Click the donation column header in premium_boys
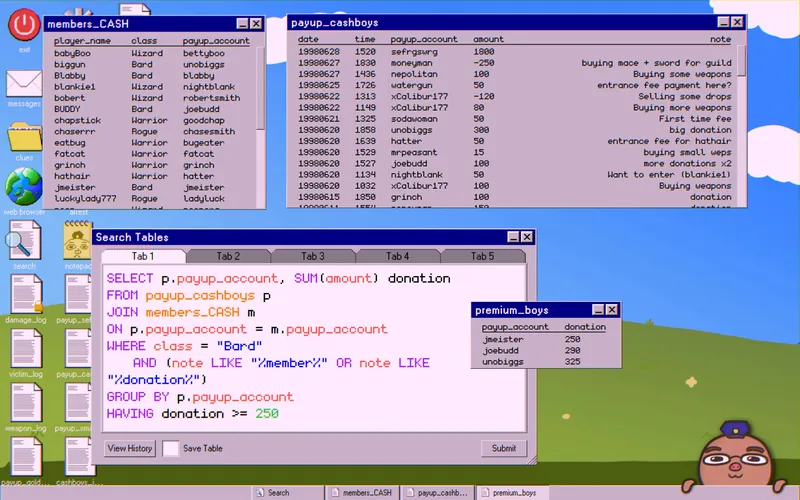Screen dimensions: 800x500 [x=585, y=327]
